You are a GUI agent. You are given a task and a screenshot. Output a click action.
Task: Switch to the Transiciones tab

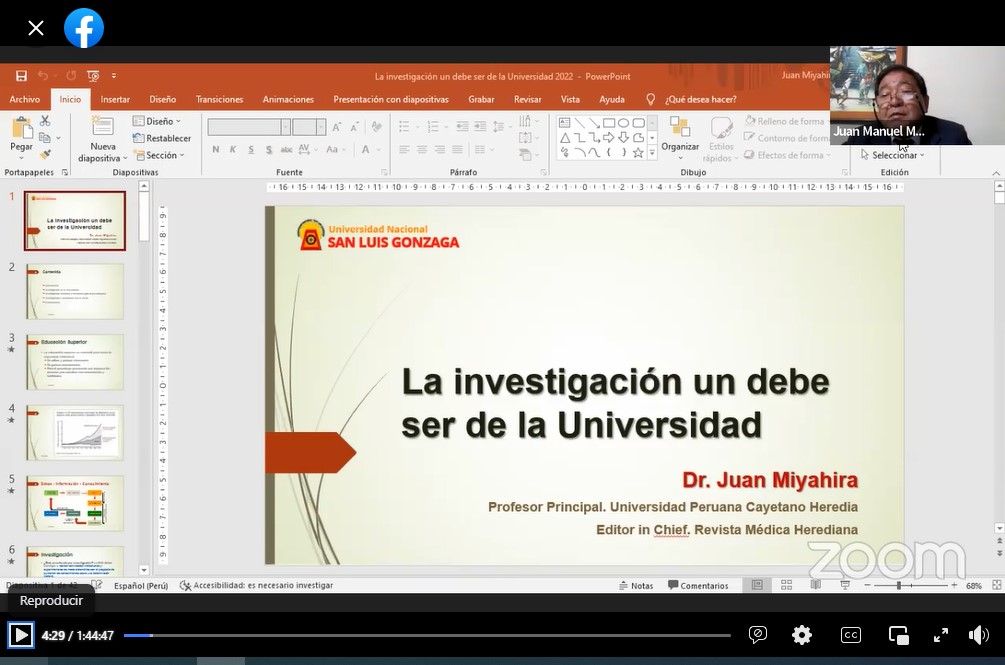(x=219, y=99)
